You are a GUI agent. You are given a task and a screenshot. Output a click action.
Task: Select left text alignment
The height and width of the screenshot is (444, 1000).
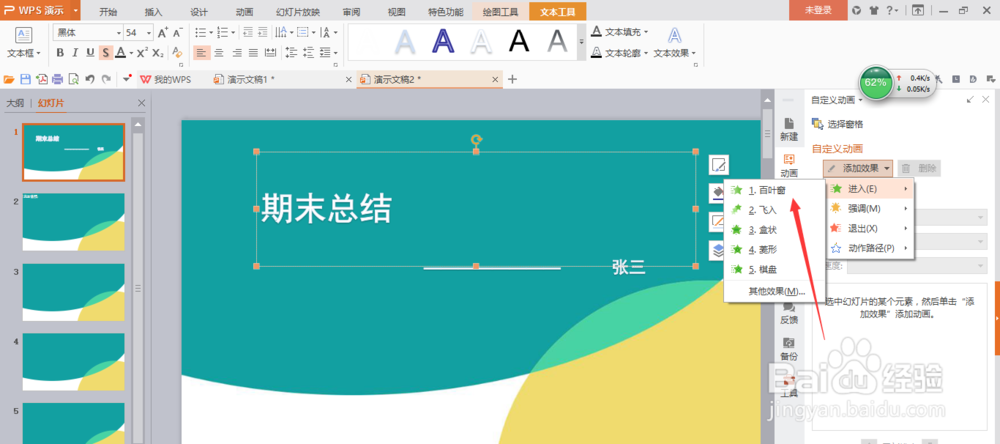202,53
